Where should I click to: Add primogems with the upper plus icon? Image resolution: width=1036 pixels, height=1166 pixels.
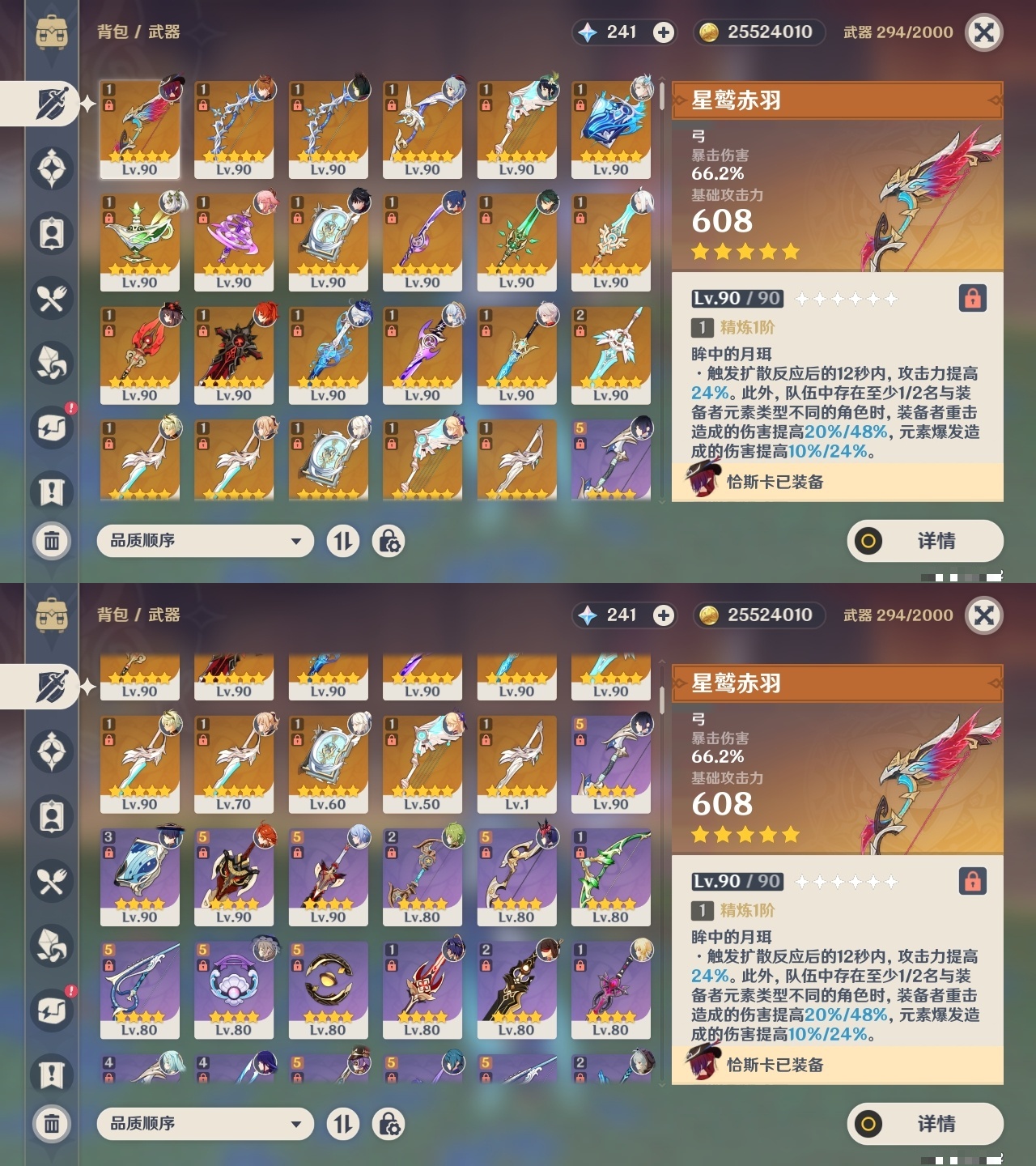click(x=664, y=32)
